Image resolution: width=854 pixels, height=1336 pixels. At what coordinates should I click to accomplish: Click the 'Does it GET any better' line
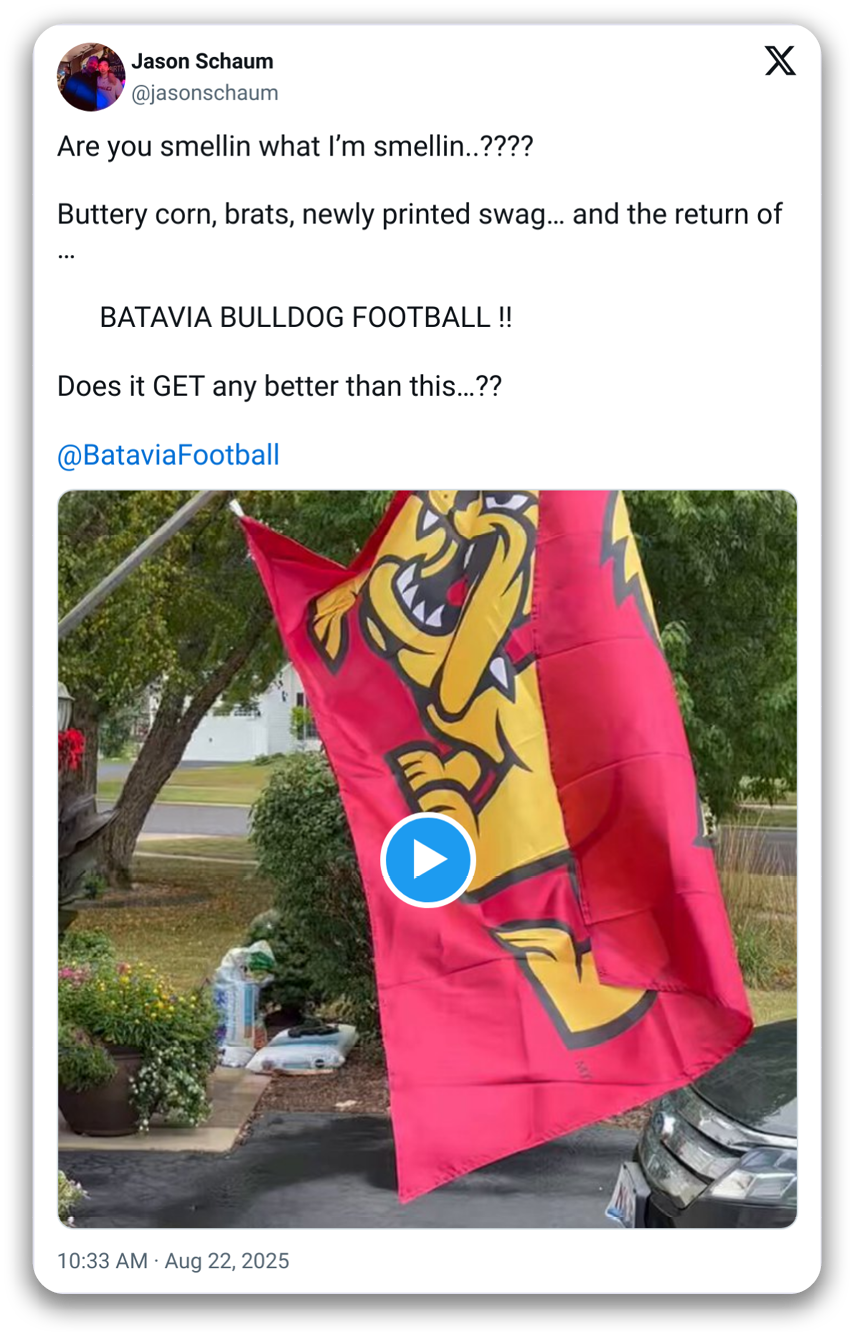(279, 386)
